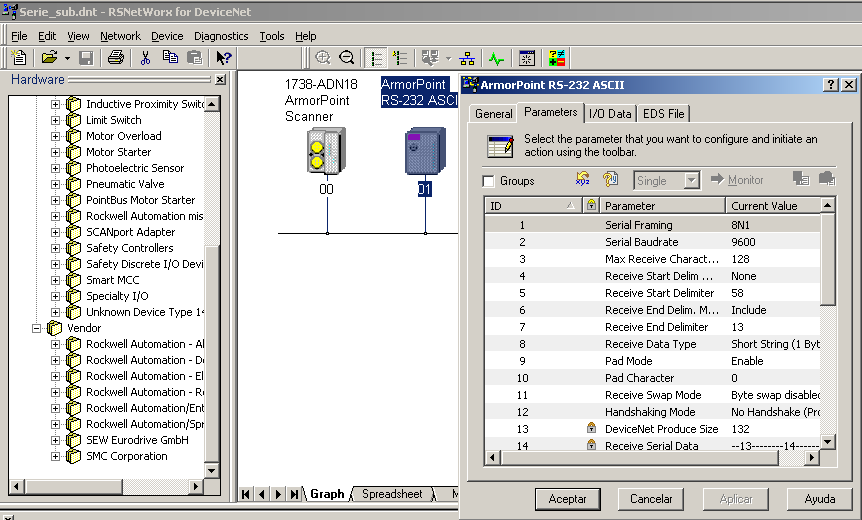This screenshot has height=520, width=862.
Task: Select the ArmorPoint RS-232 ASCII device icon
Action: 425,151
